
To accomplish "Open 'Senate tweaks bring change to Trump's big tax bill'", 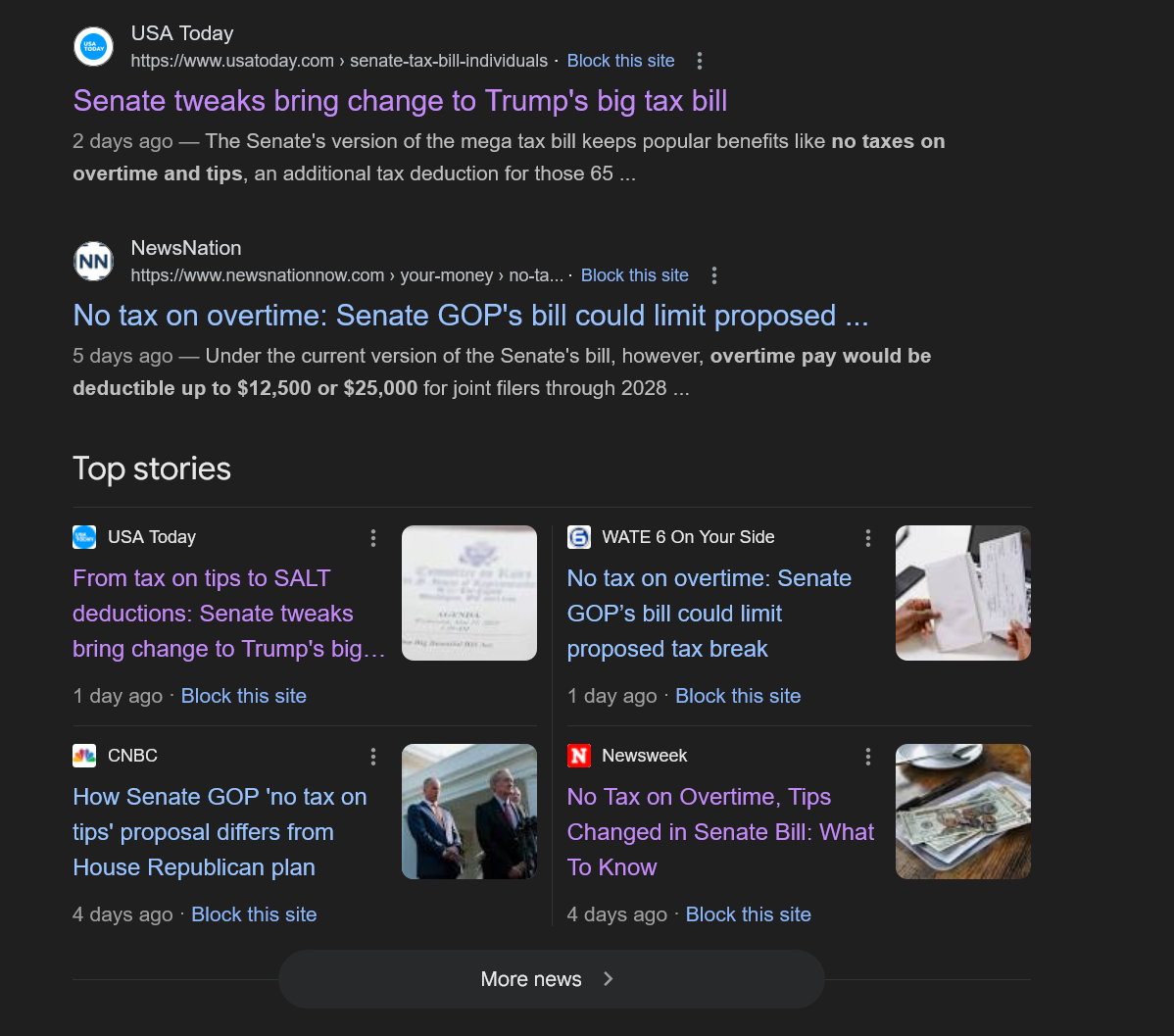I will [x=400, y=101].
